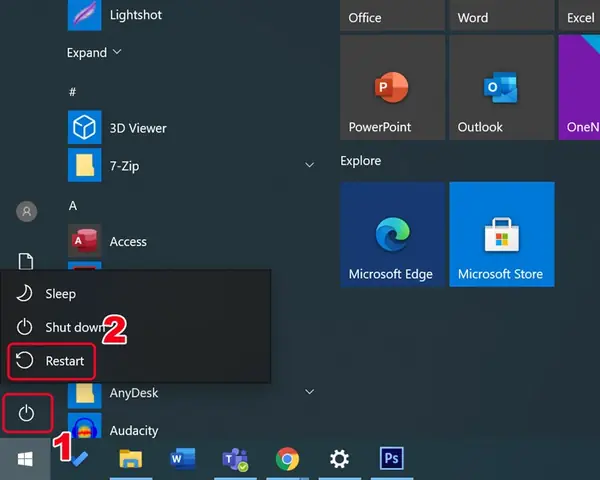
Task: Open Photoshop from the taskbar
Action: tap(391, 459)
